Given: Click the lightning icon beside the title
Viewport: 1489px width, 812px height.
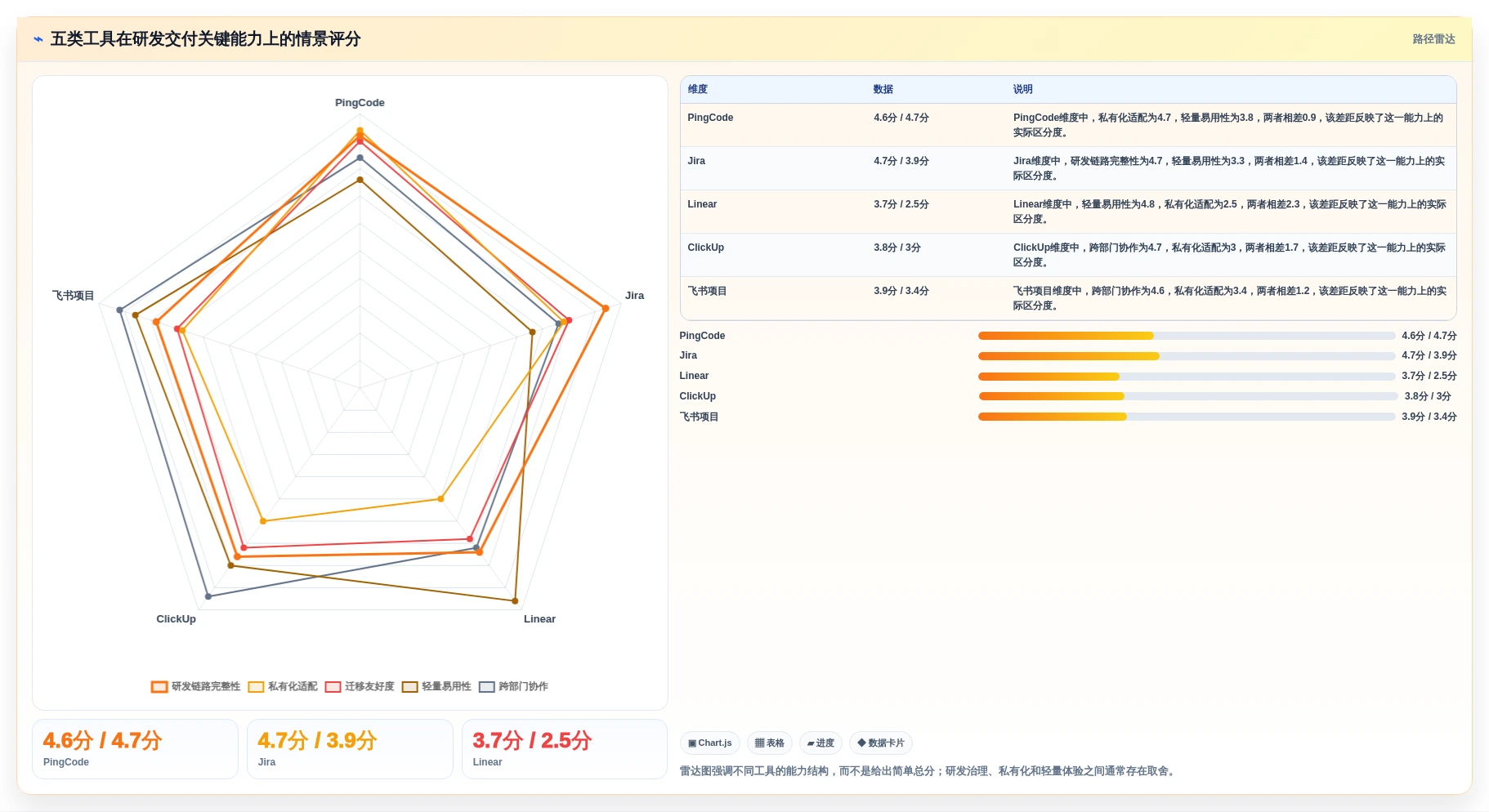Looking at the screenshot, I should tap(38, 39).
